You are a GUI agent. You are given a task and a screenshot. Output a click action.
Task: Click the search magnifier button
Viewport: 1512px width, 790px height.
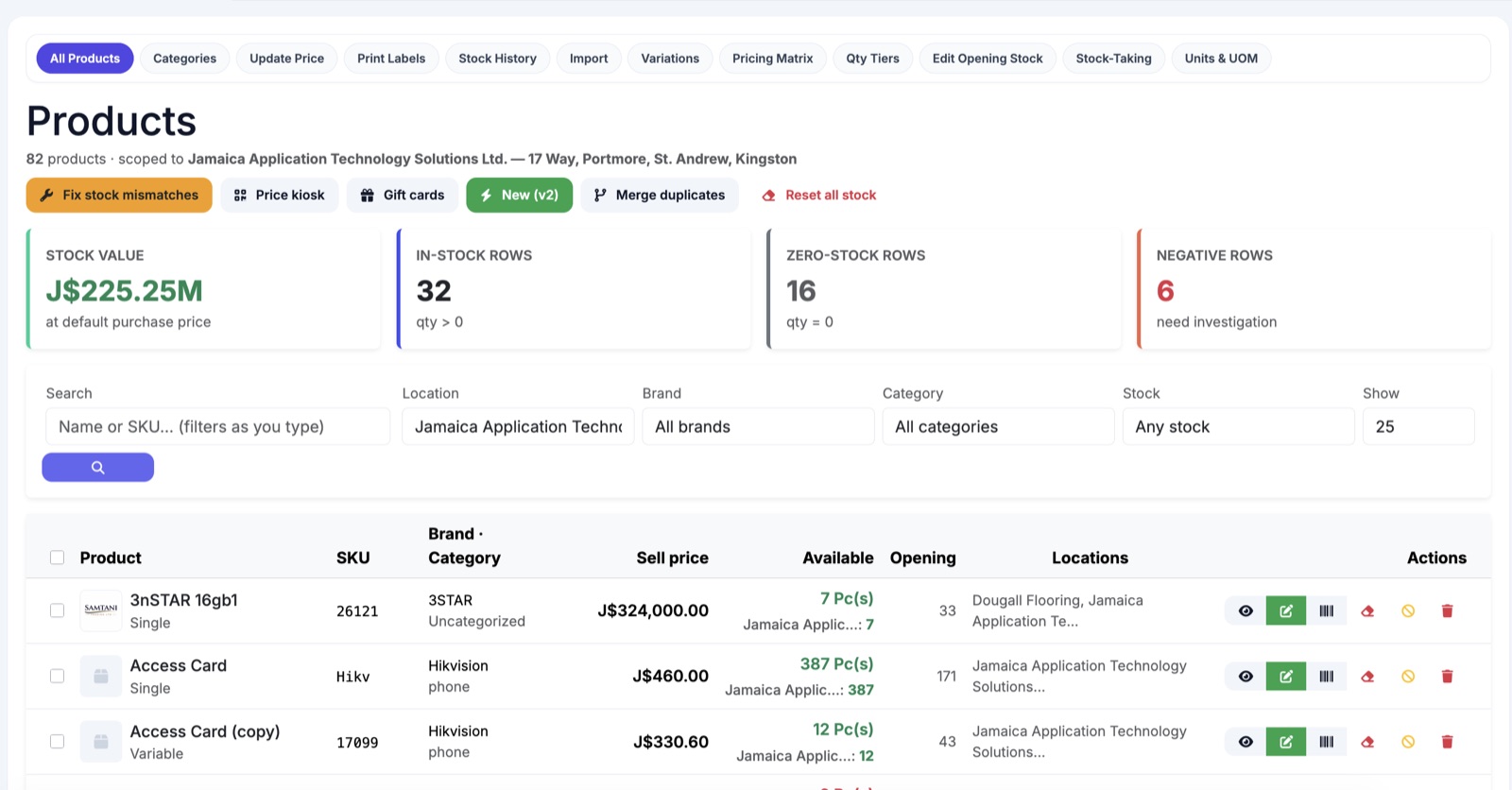coord(98,468)
